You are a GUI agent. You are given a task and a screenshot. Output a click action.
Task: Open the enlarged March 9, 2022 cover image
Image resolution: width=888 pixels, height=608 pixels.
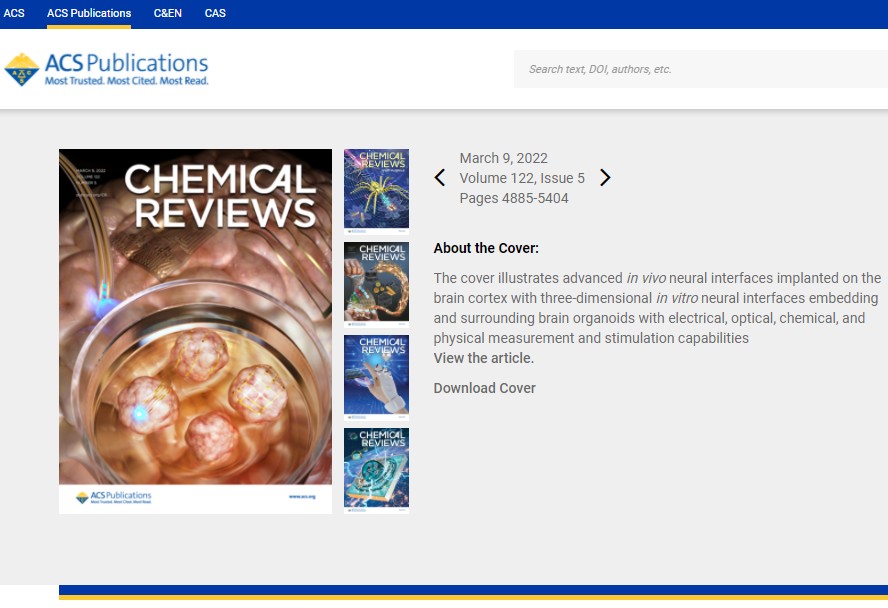[x=195, y=330]
